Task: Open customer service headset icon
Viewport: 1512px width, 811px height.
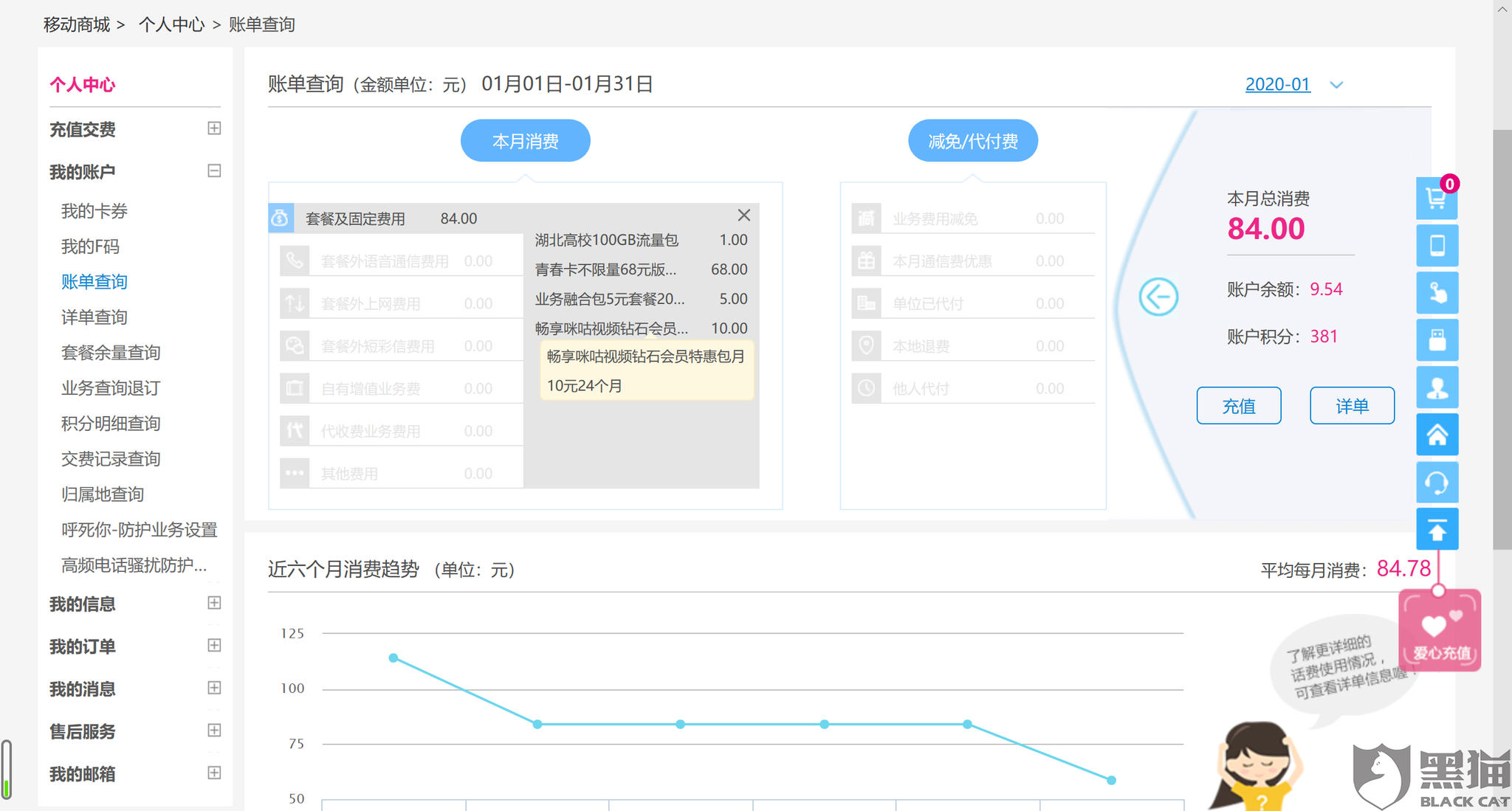Action: click(x=1437, y=483)
